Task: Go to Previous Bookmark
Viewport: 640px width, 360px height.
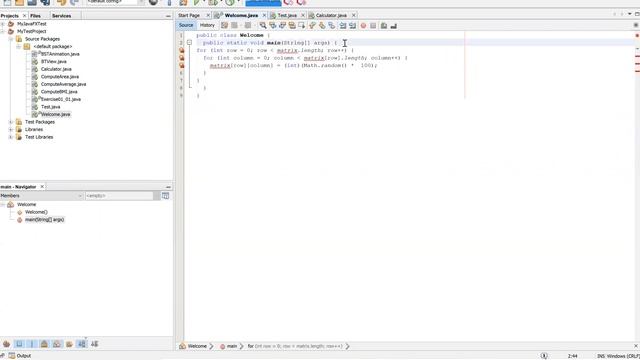Action: click(312, 25)
